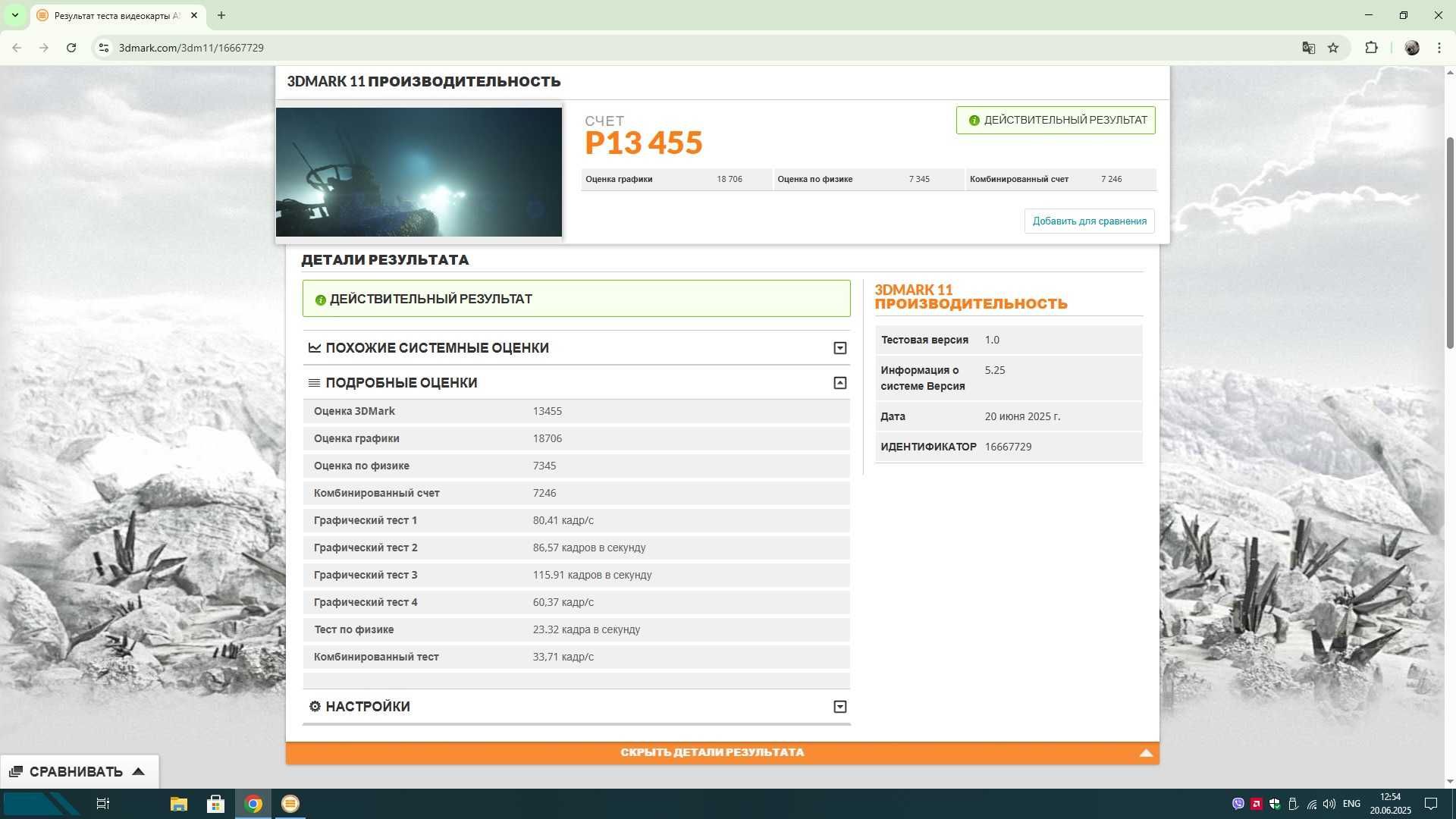The height and width of the screenshot is (819, 1456).
Task: Collapse ПОДРОБНЫЕ ОЦЕНКИ section arrow
Action: click(x=840, y=383)
